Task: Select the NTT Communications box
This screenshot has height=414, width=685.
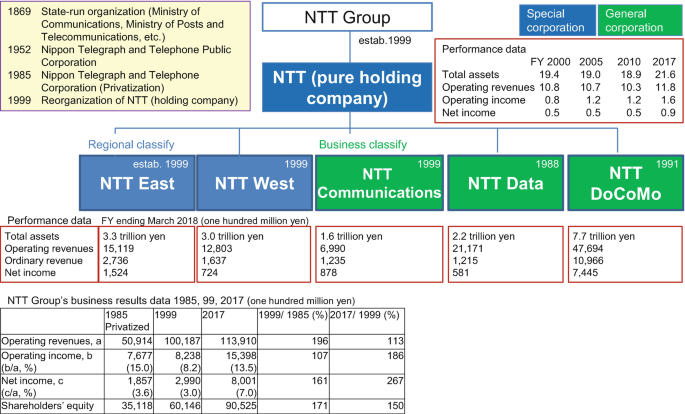Action: click(379, 183)
